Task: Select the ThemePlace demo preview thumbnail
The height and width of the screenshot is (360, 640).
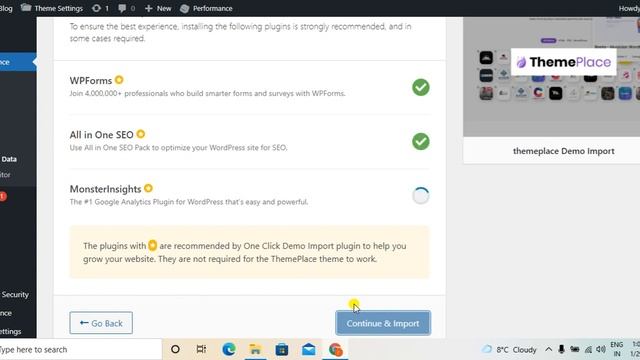Action: 551,77
